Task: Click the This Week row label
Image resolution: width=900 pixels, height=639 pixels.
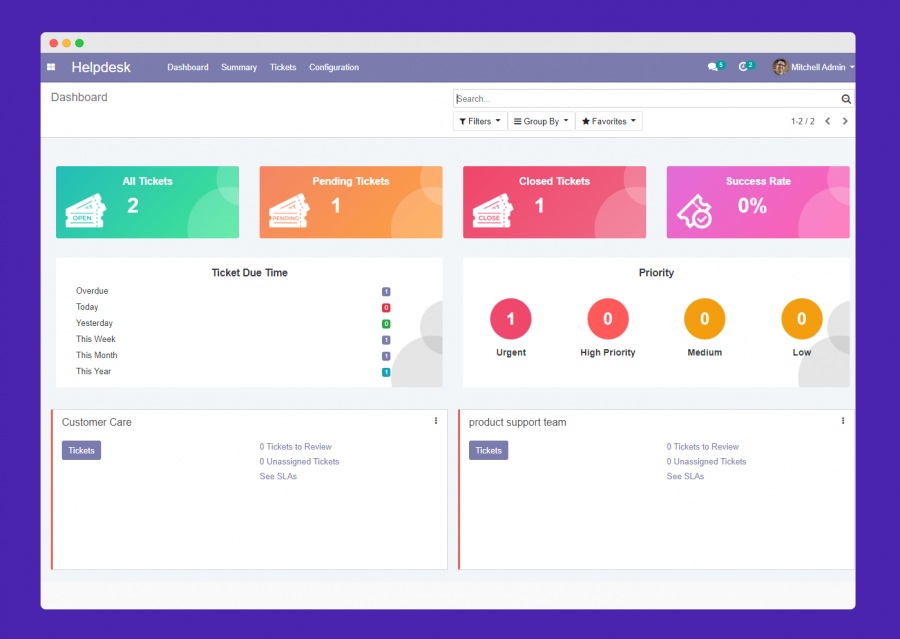Action: pos(96,339)
